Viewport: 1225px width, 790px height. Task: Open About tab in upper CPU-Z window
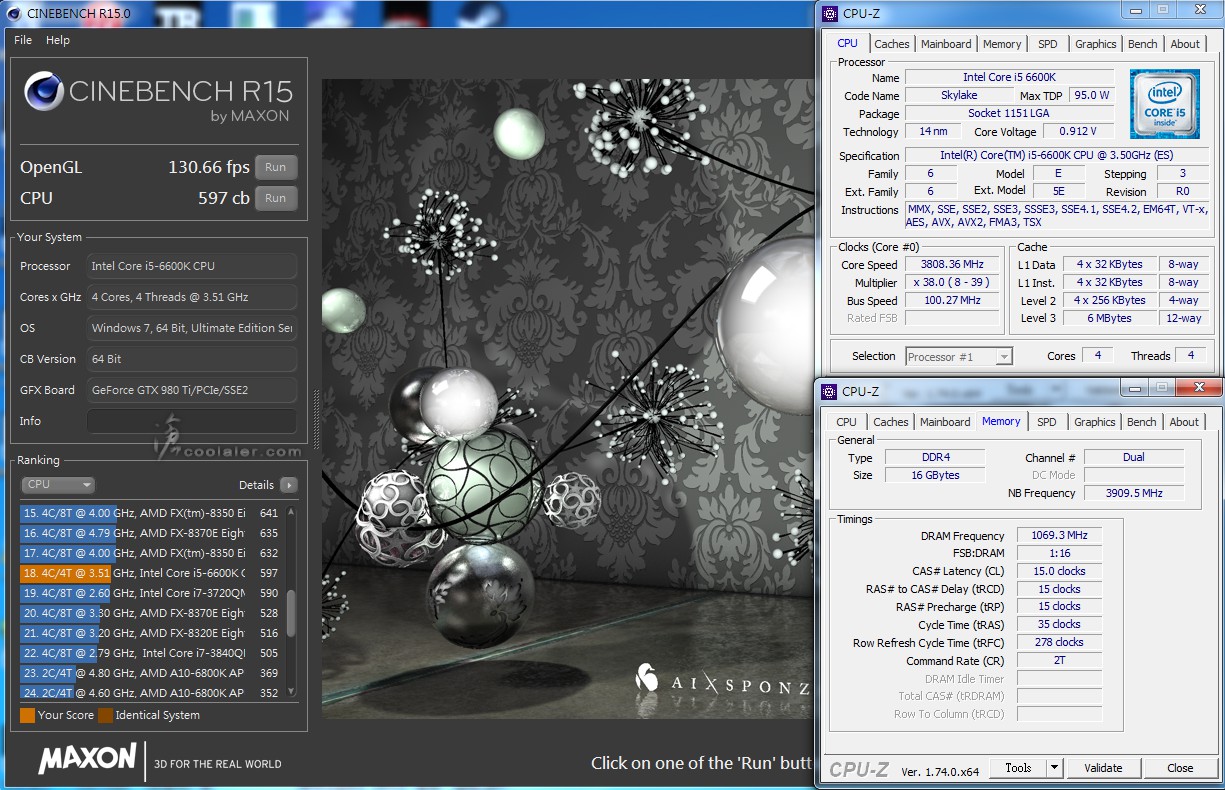click(1185, 44)
